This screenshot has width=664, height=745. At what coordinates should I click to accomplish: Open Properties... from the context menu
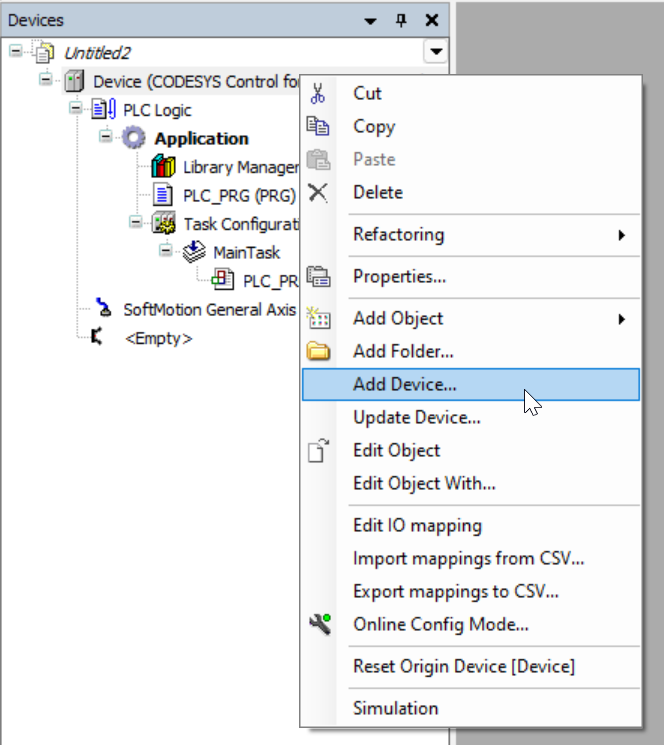(471, 277)
